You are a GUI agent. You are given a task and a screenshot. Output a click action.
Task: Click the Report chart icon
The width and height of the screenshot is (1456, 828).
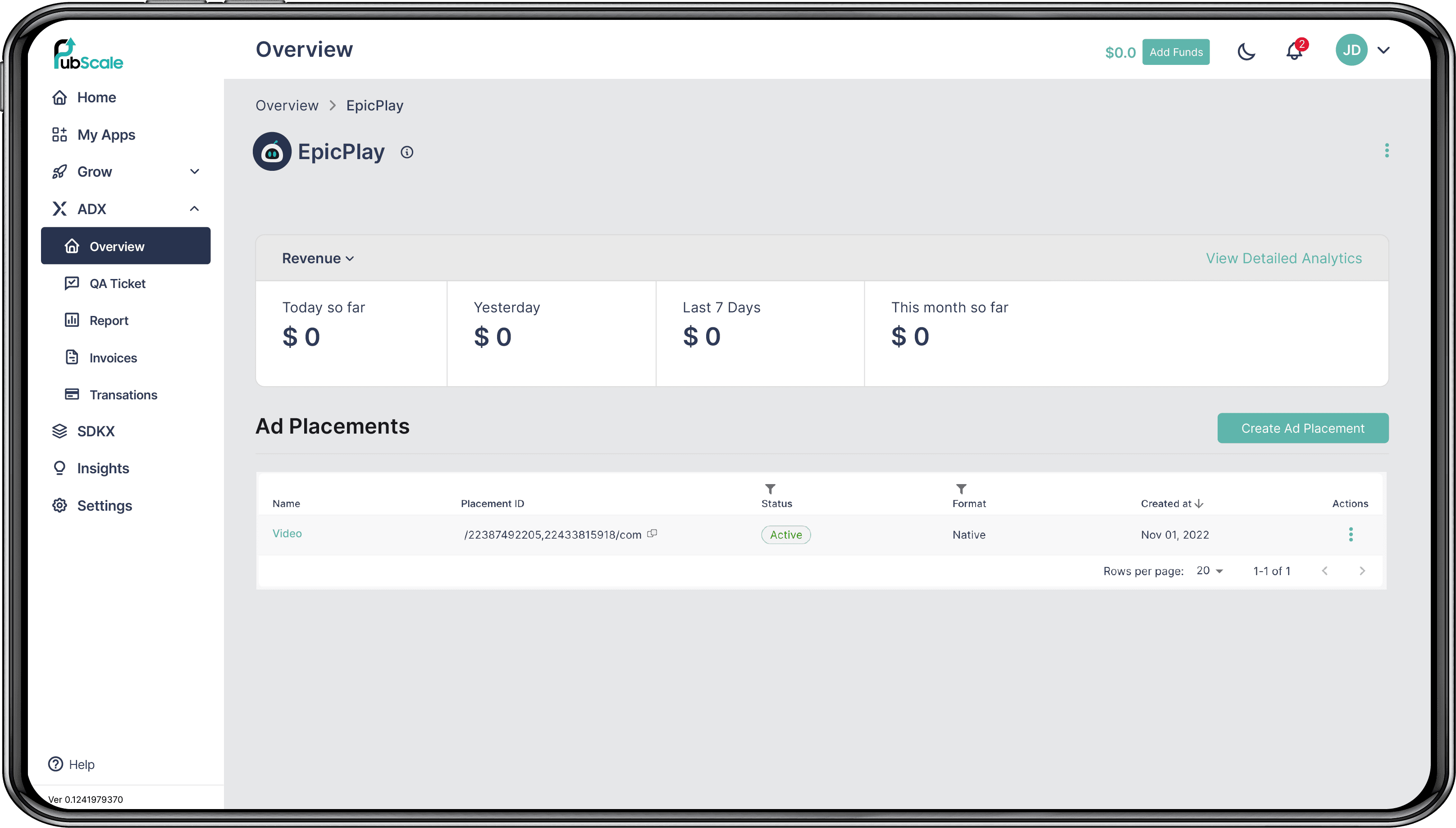(x=72, y=320)
